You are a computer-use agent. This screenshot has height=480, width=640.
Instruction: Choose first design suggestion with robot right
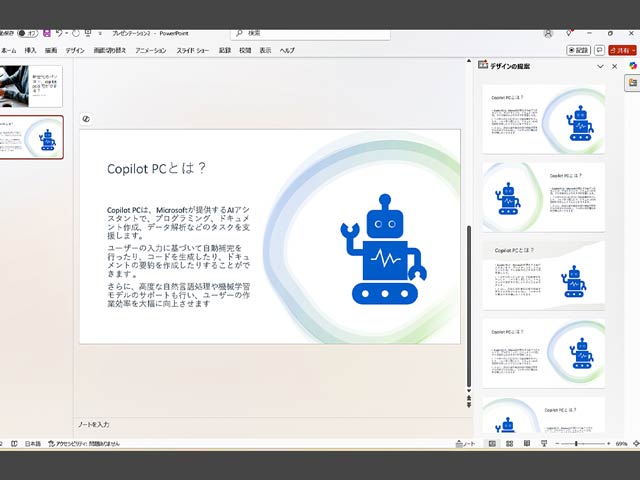pos(543,119)
